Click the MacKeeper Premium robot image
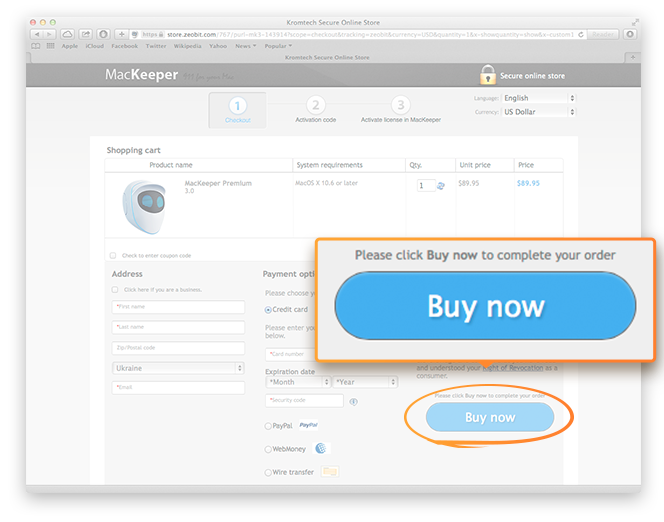664x522 pixels. pyautogui.click(x=144, y=207)
